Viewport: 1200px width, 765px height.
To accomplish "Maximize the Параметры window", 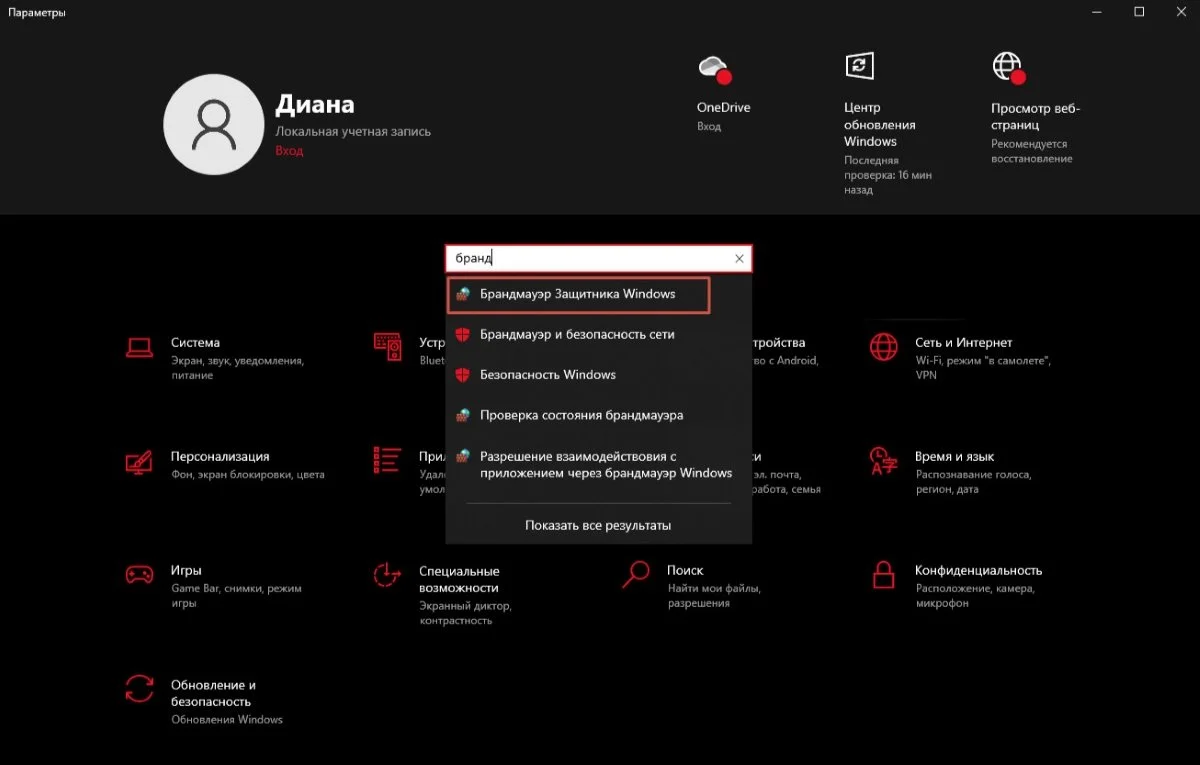I will tap(1139, 12).
